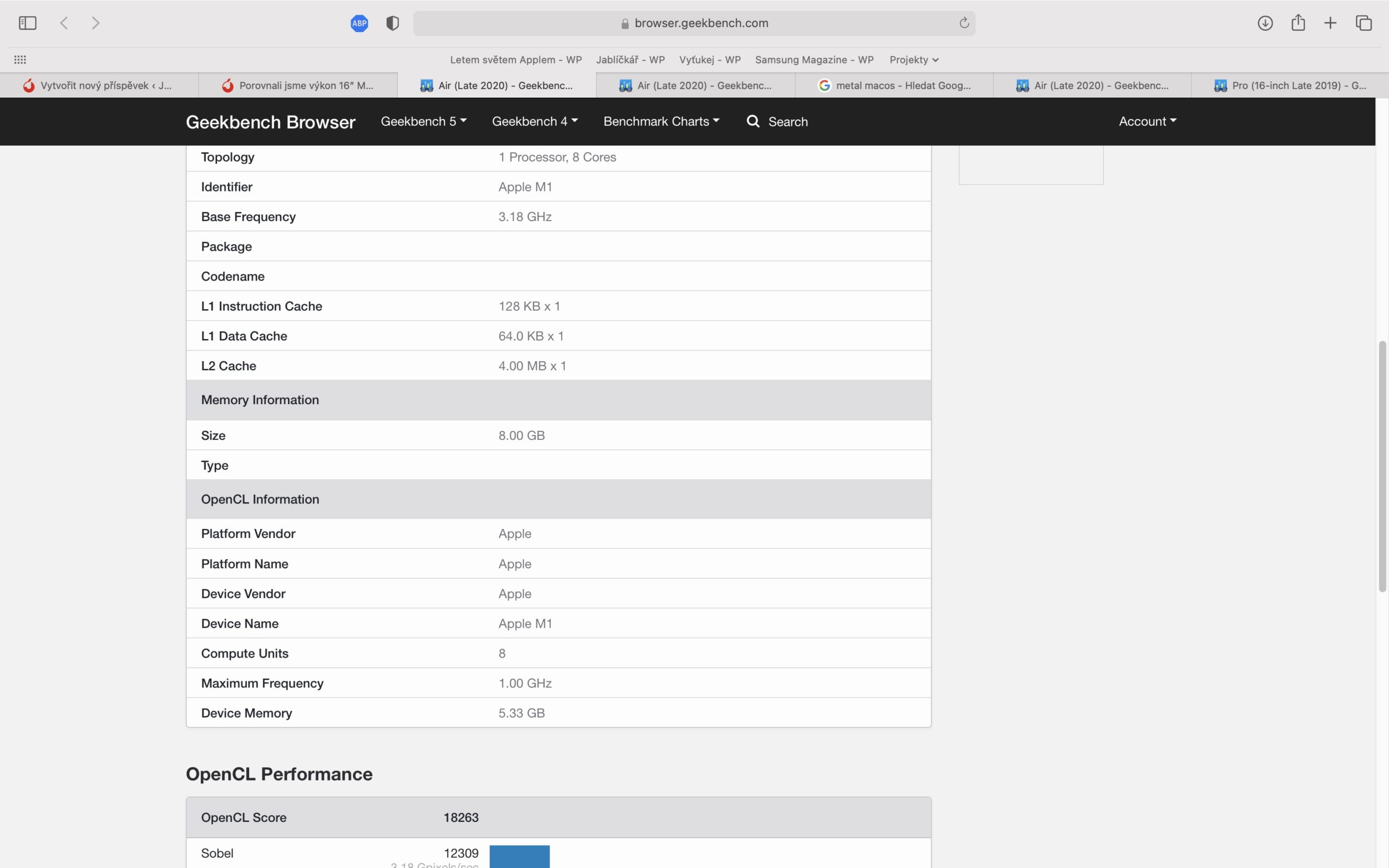Open Vyťukej - WP bookmark

(x=710, y=59)
